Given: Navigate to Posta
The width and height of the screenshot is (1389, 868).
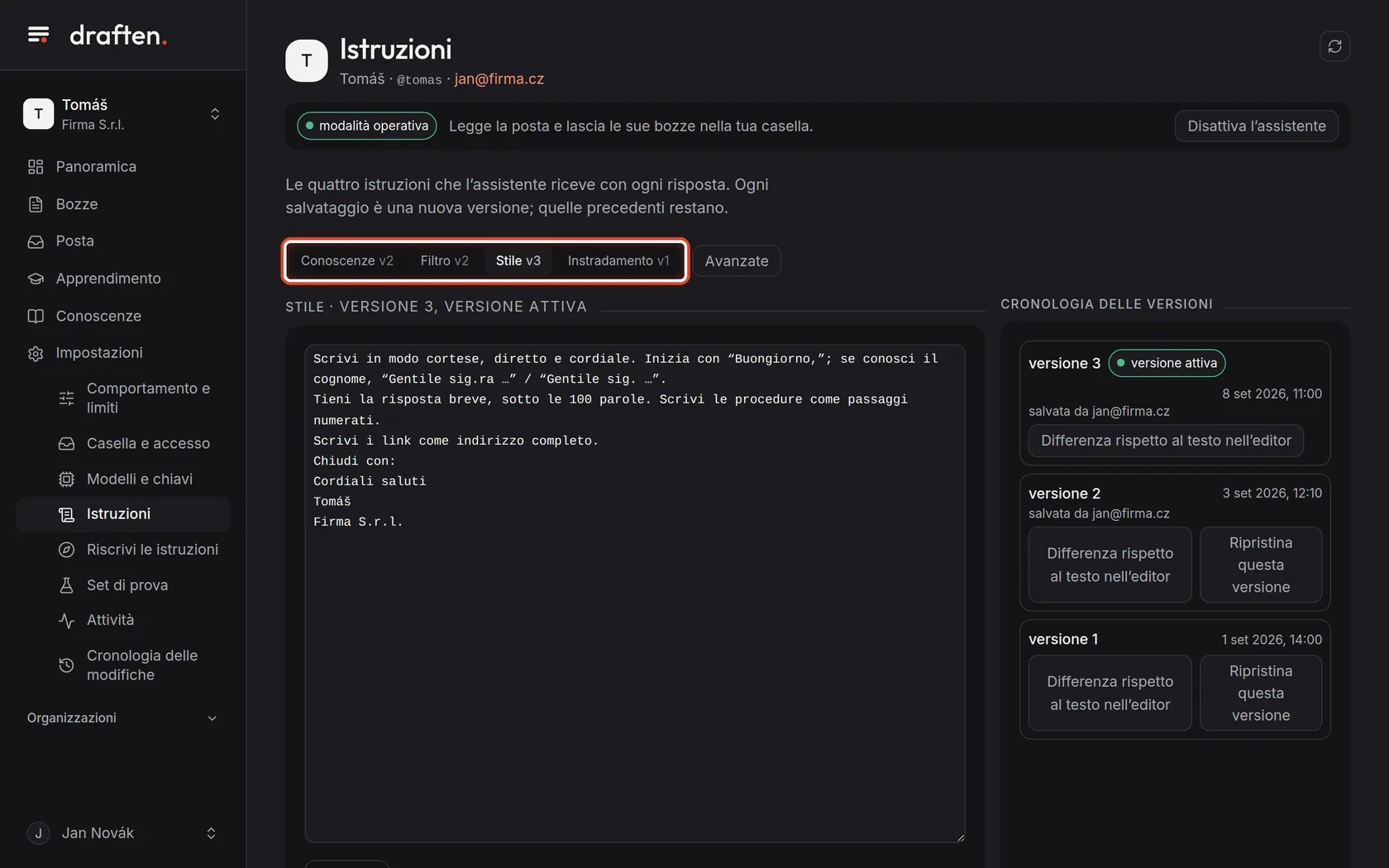Looking at the screenshot, I should (122, 241).
